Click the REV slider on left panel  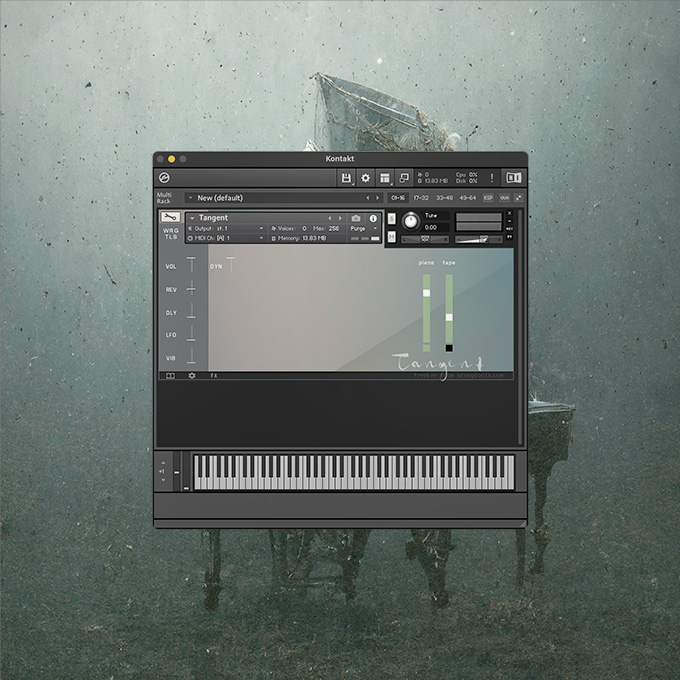pyautogui.click(x=191, y=288)
